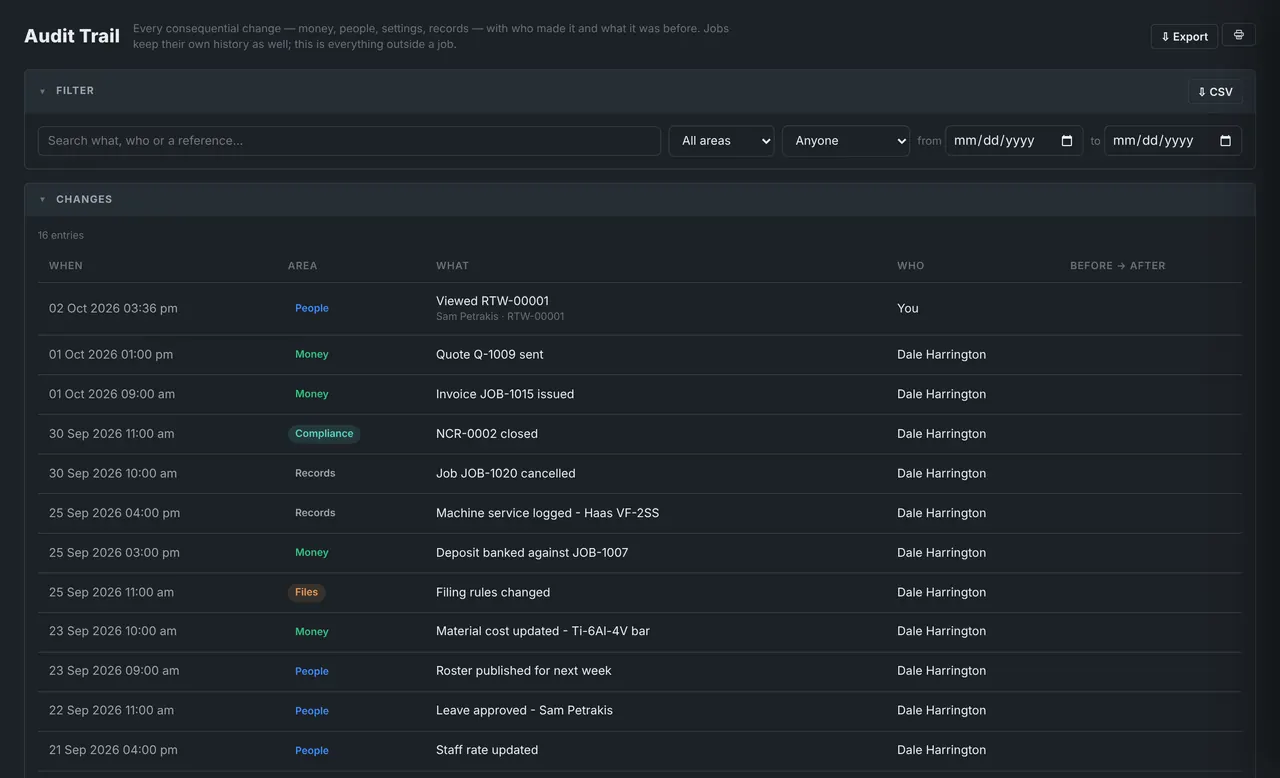1280x778 pixels.
Task: Open the All areas dropdown
Action: point(721,141)
